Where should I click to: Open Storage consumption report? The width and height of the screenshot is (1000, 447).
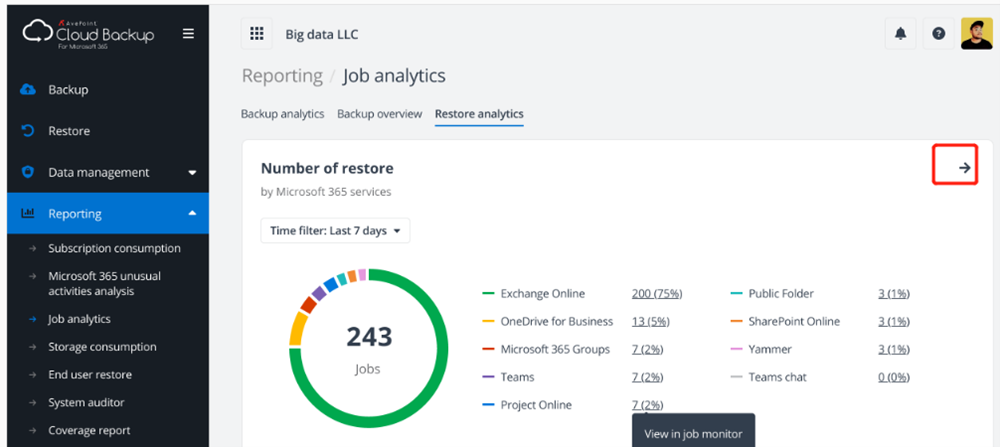point(102,347)
